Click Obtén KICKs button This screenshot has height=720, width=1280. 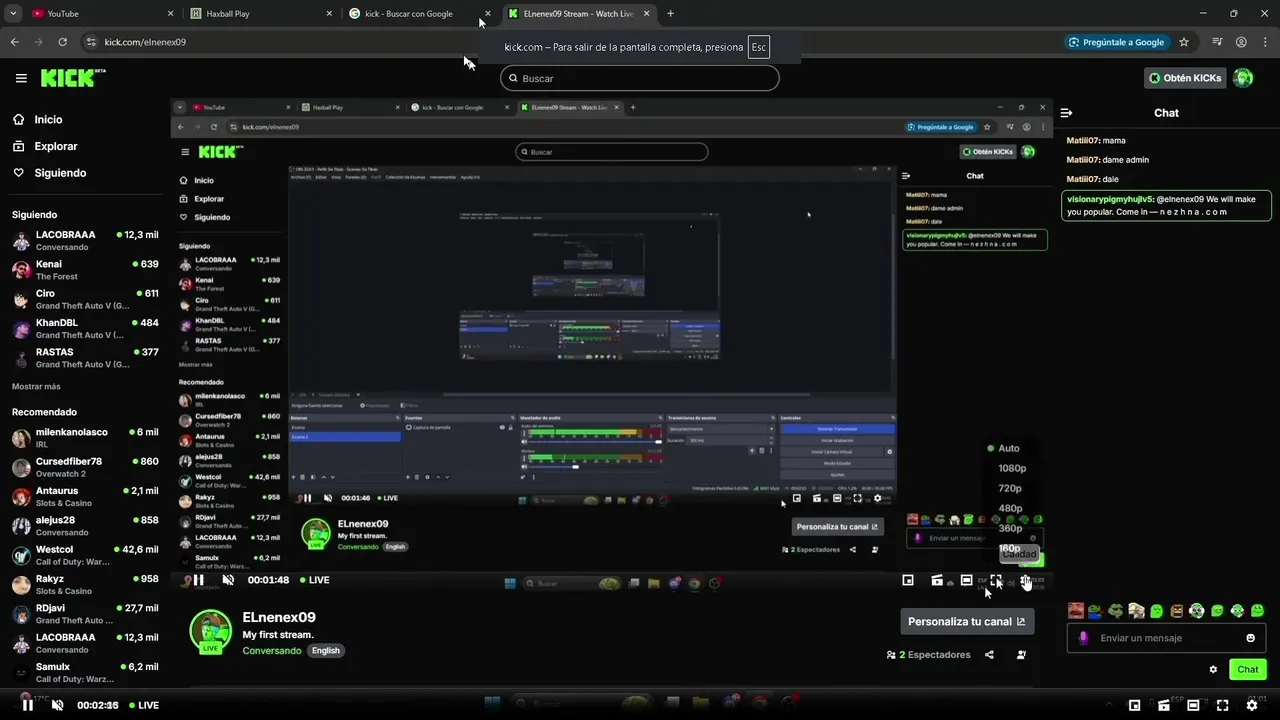click(x=1185, y=78)
